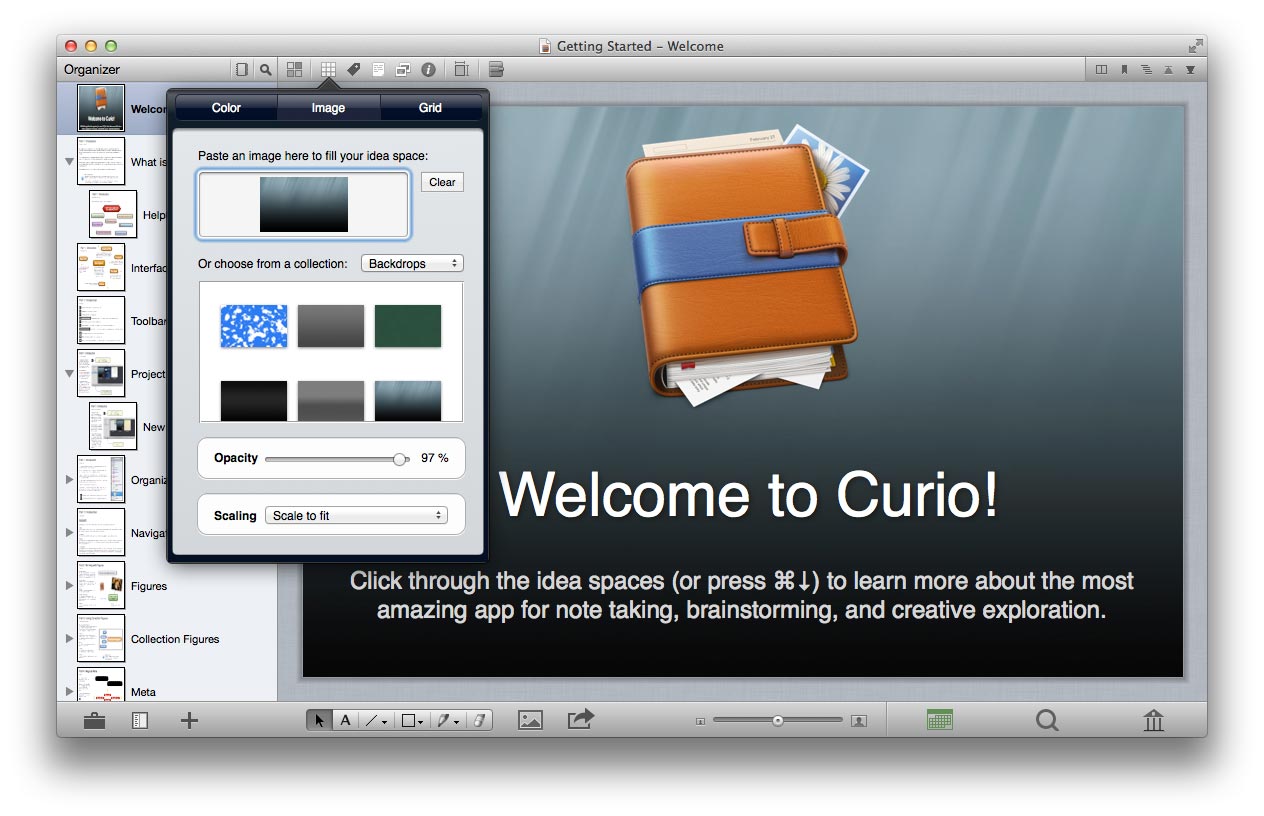Click the small zoom-out icon beside zoom slider
Image resolution: width=1264 pixels, height=816 pixels.
(700, 721)
